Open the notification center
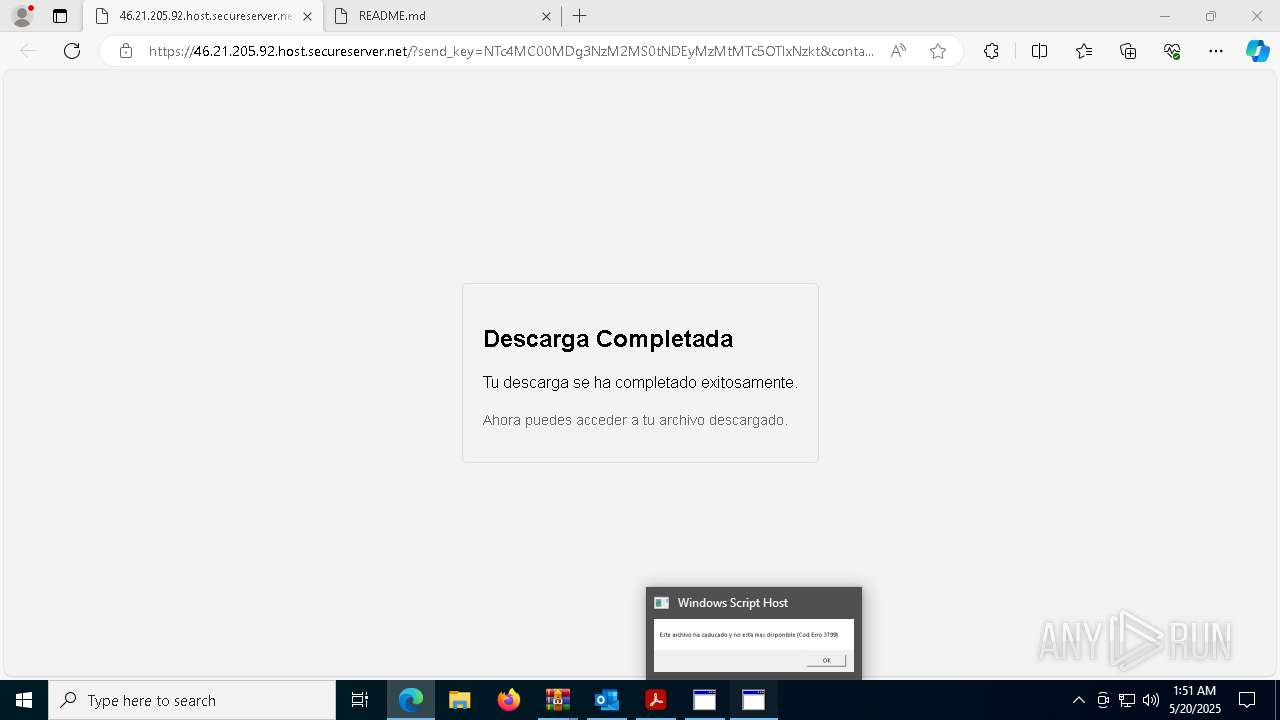 click(x=1247, y=700)
